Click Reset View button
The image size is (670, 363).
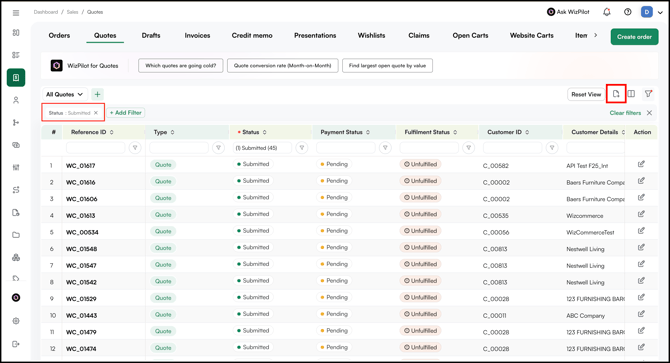(x=586, y=94)
